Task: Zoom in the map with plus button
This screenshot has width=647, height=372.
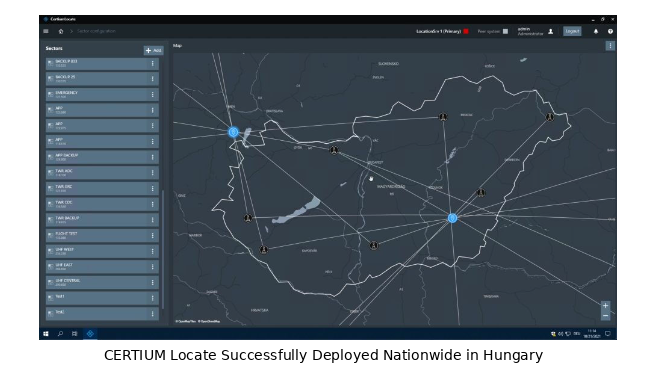Action: pos(605,306)
